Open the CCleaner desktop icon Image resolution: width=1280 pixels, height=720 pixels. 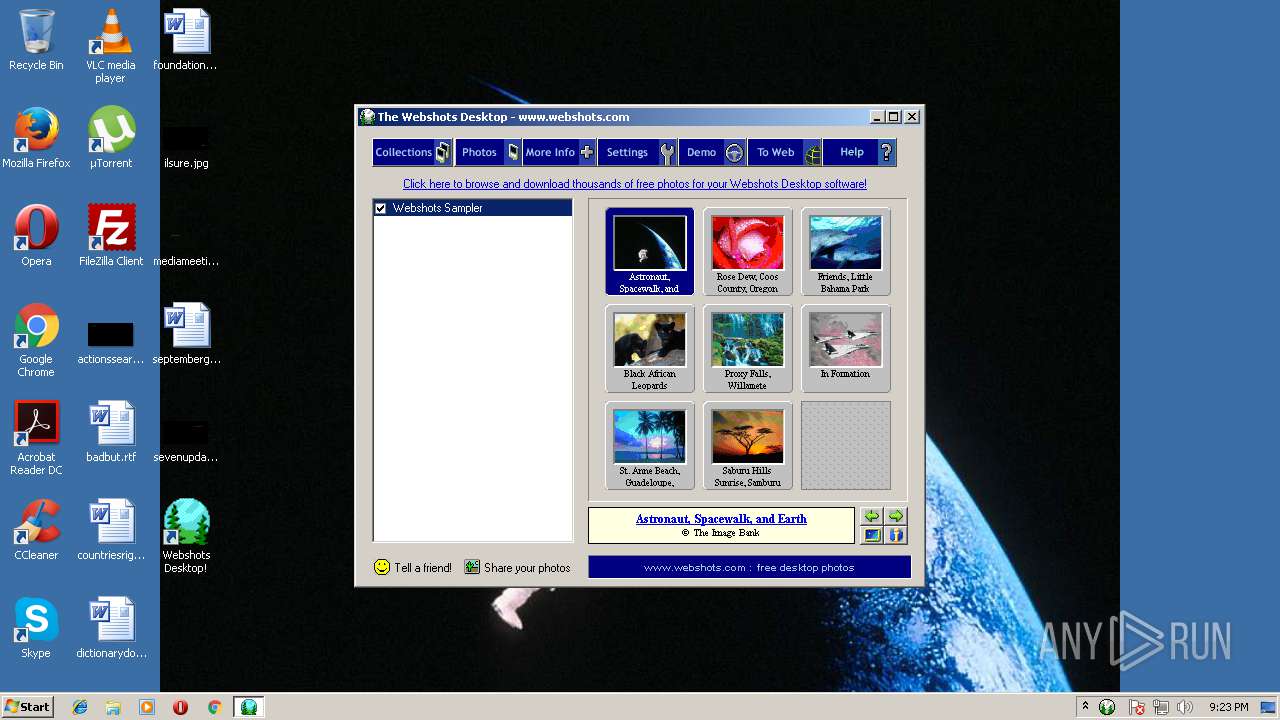click(x=36, y=531)
